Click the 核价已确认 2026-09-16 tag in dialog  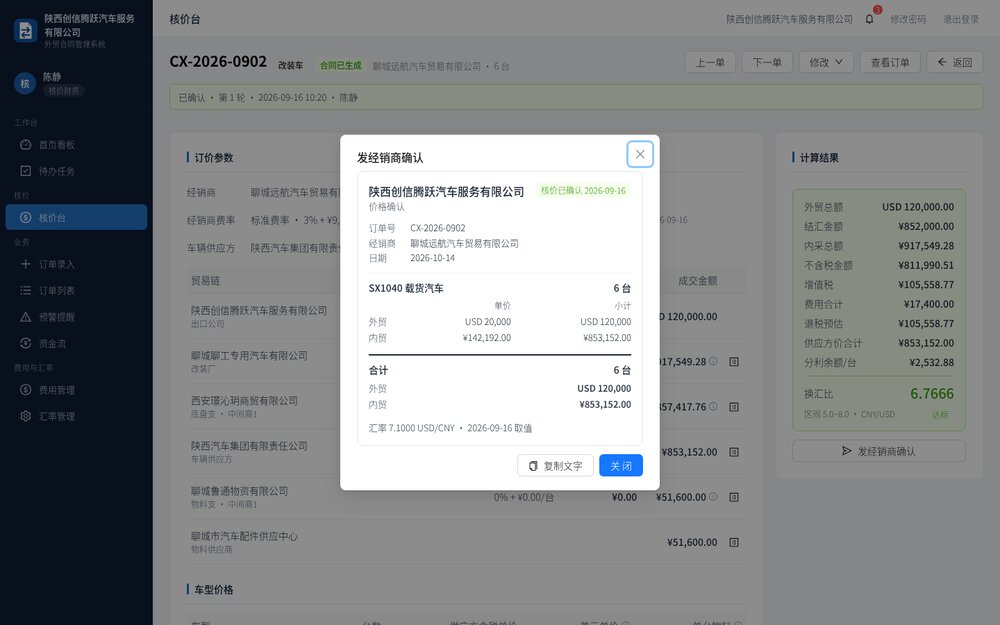click(583, 191)
